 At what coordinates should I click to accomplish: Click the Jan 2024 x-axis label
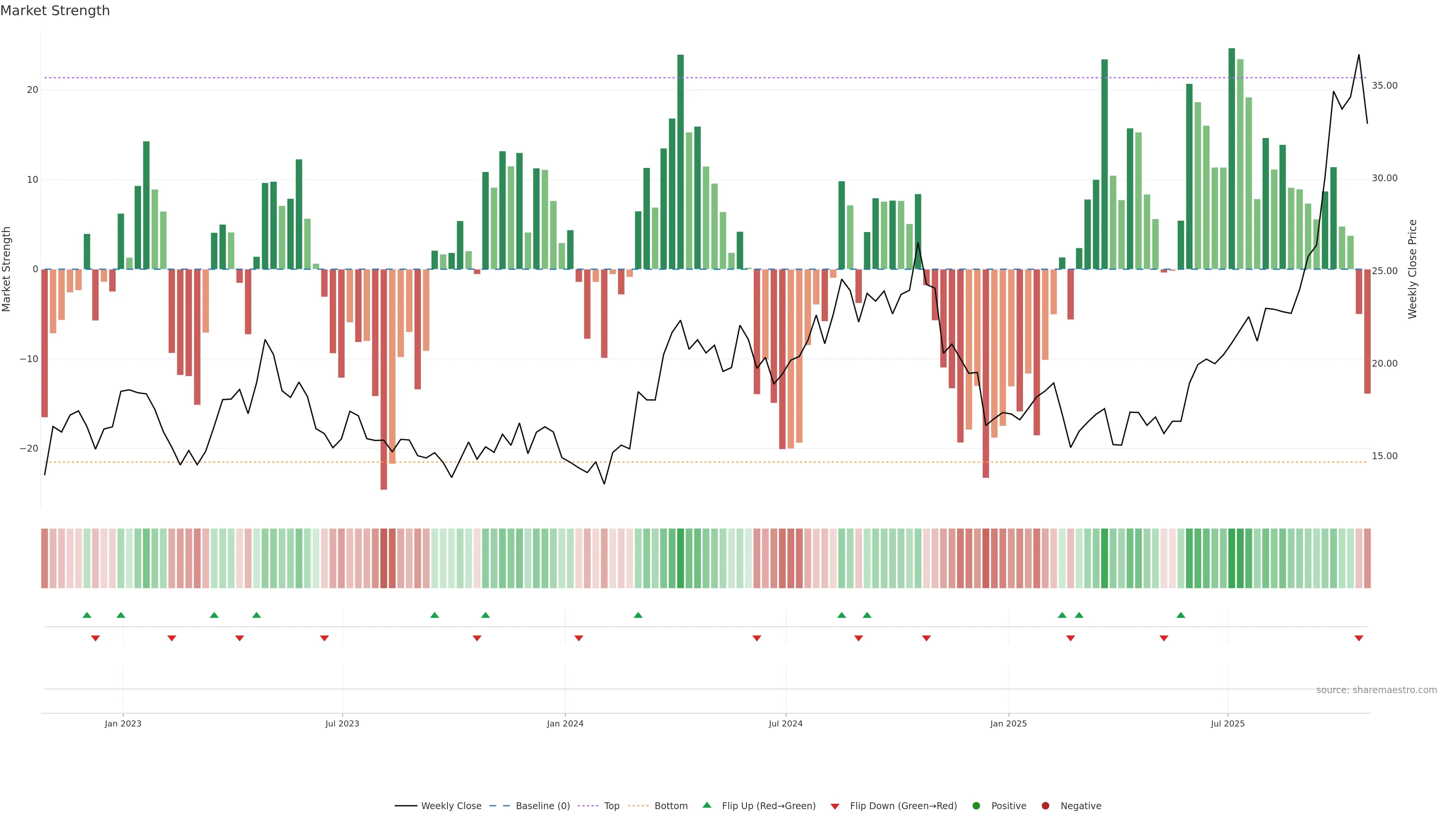pos(565,723)
